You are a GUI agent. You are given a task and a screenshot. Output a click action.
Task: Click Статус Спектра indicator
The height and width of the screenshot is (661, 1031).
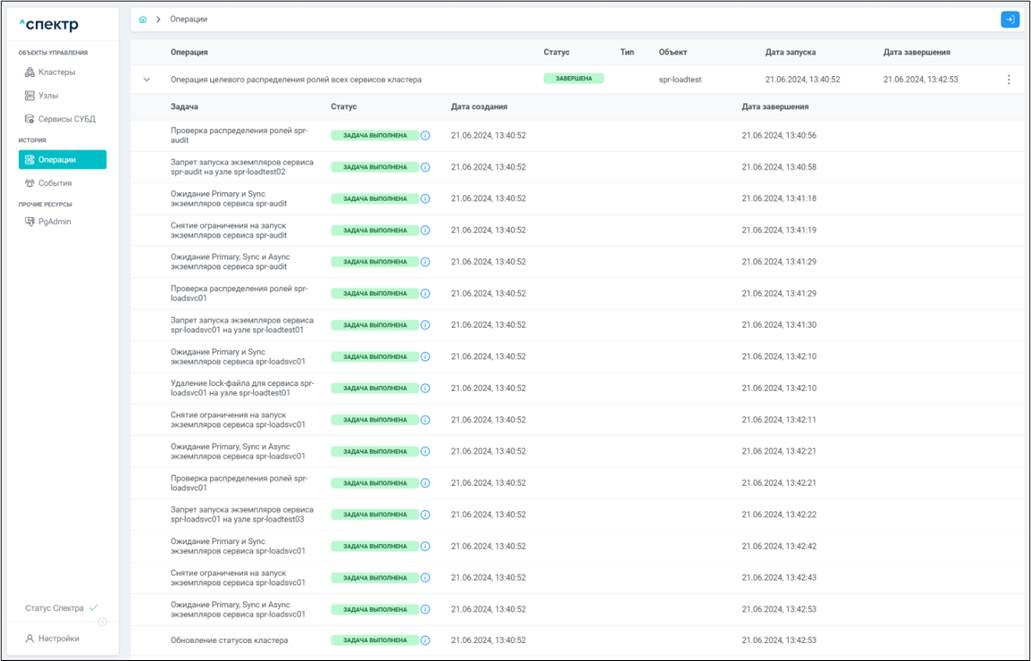click(x=60, y=608)
